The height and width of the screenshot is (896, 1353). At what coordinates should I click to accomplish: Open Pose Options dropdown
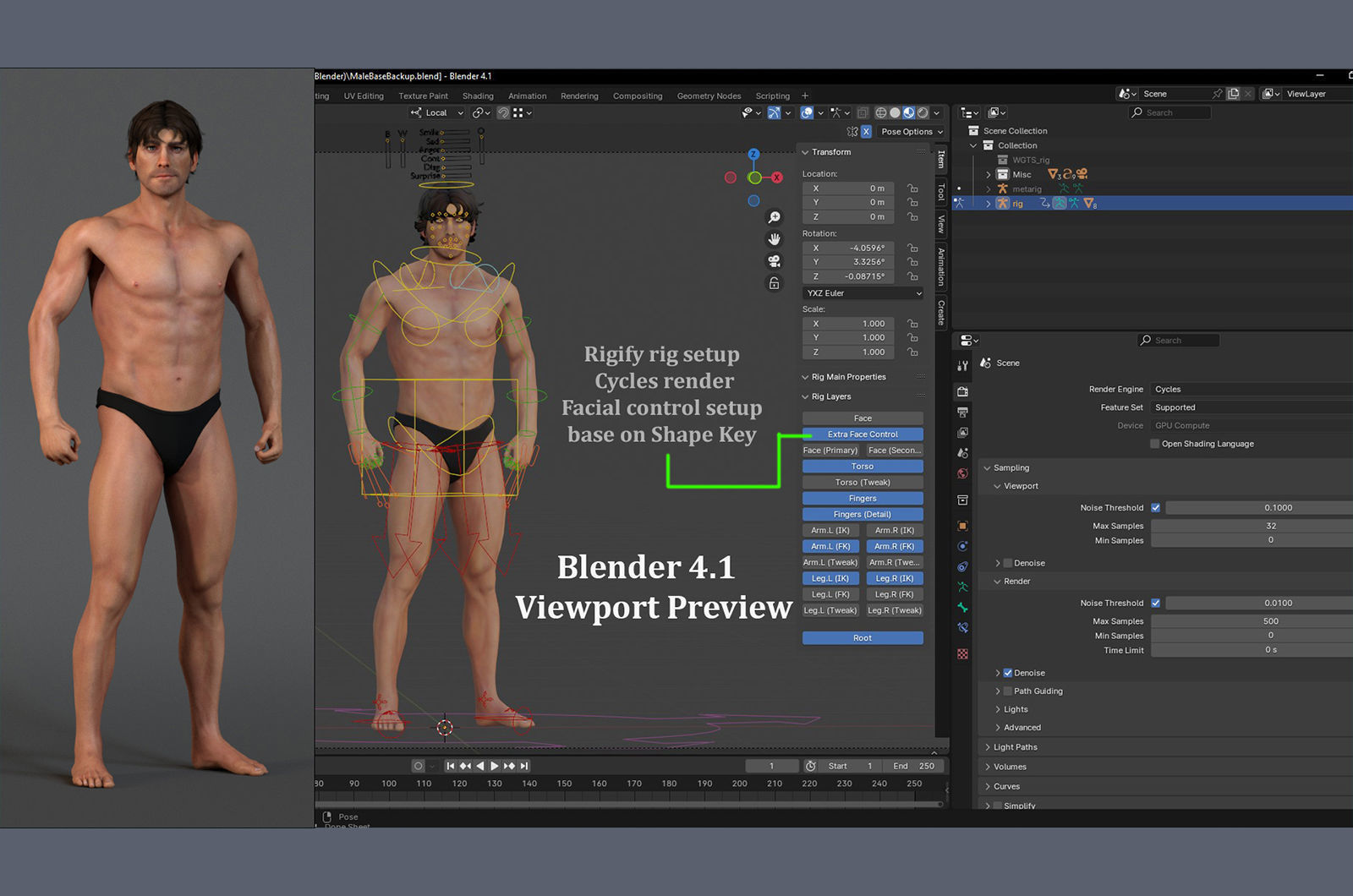coord(912,132)
